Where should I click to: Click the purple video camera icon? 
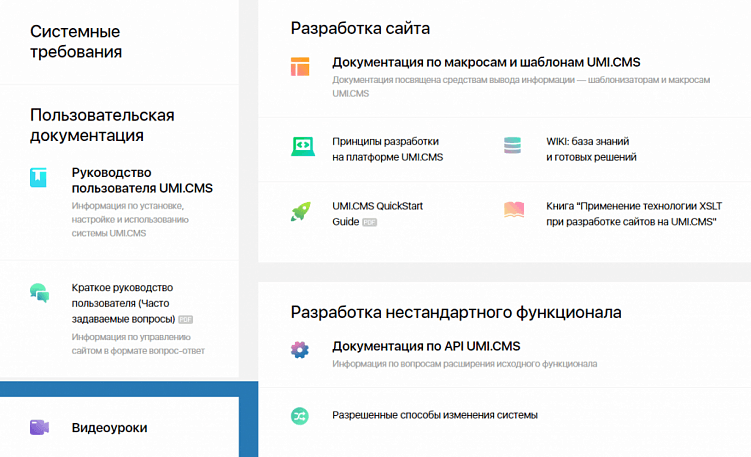(39, 427)
